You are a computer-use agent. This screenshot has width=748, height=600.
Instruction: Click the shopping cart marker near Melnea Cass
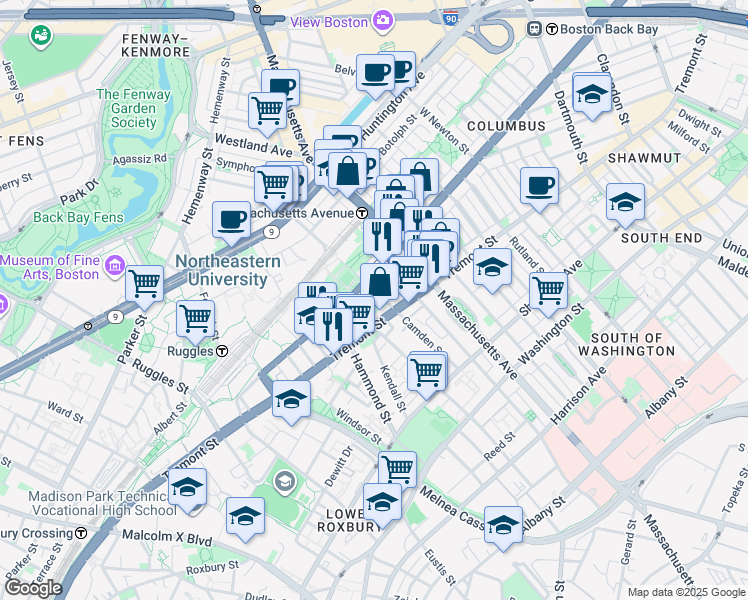click(397, 468)
